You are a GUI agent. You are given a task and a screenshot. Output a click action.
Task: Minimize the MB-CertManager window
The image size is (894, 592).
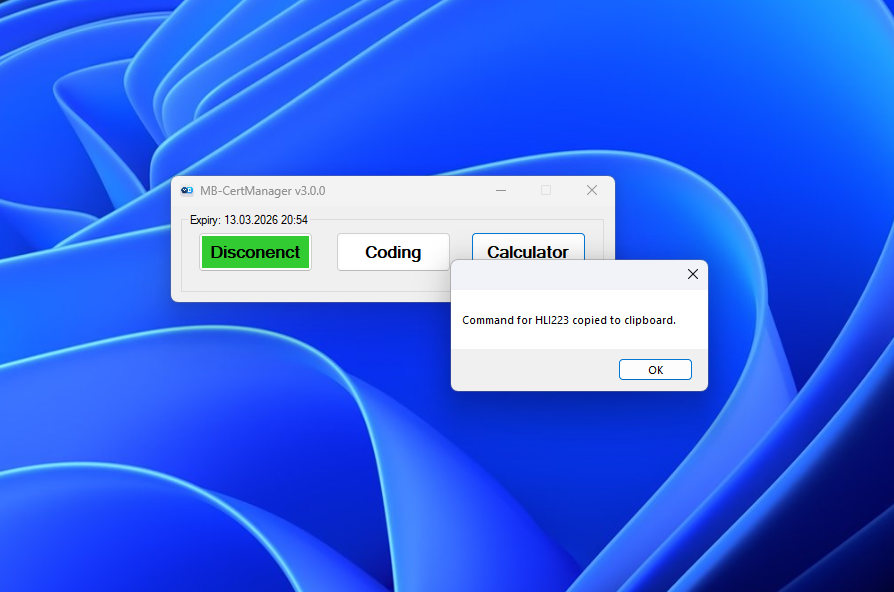click(x=500, y=190)
